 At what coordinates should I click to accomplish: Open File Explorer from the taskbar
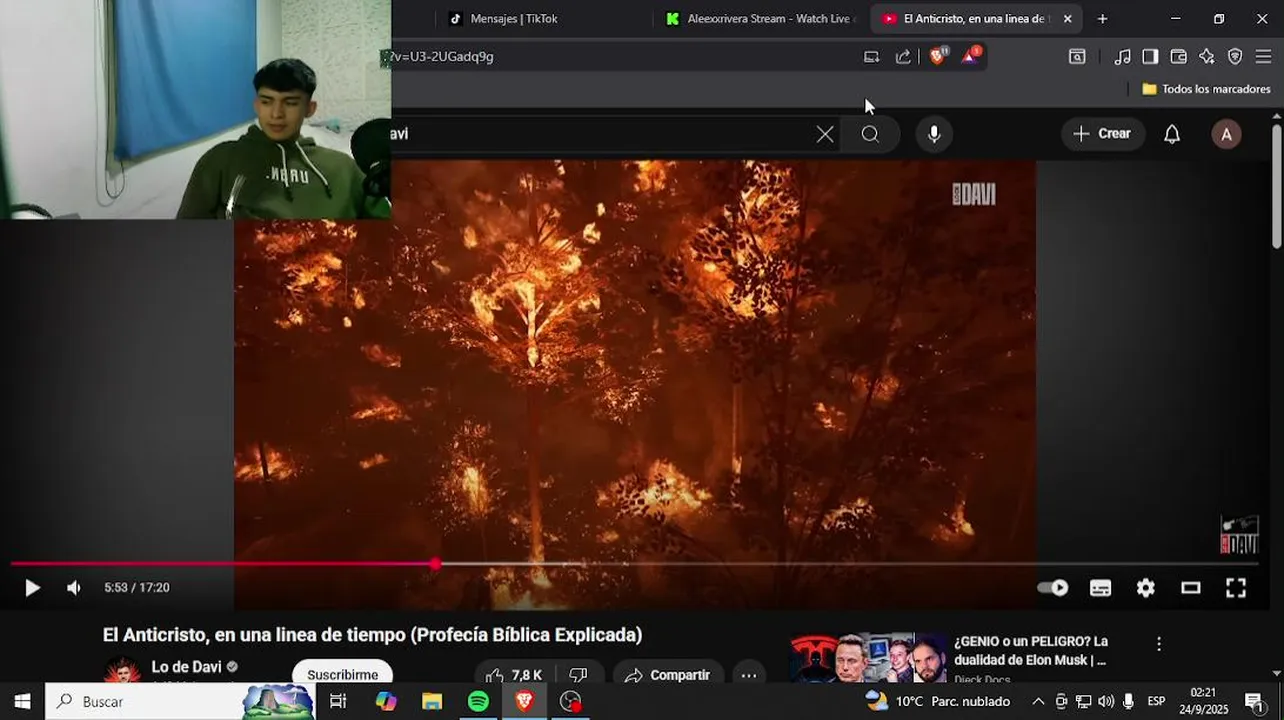point(432,701)
